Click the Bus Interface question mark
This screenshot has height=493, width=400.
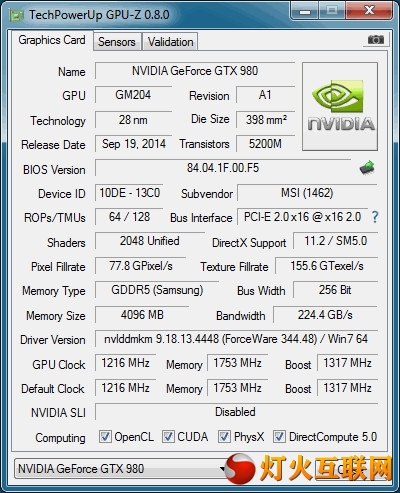click(x=375, y=217)
